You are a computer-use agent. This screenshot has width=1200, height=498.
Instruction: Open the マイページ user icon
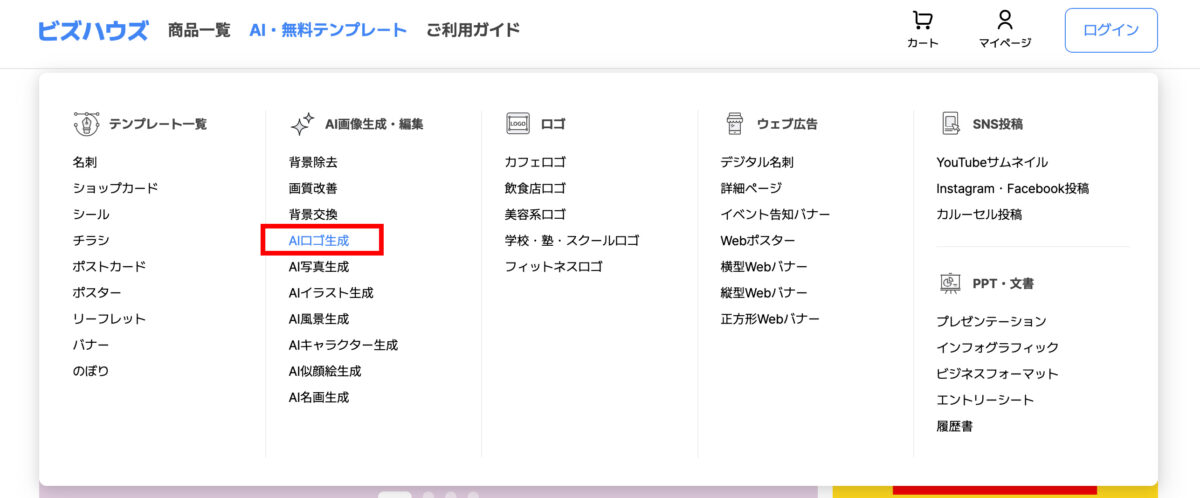click(x=1005, y=20)
